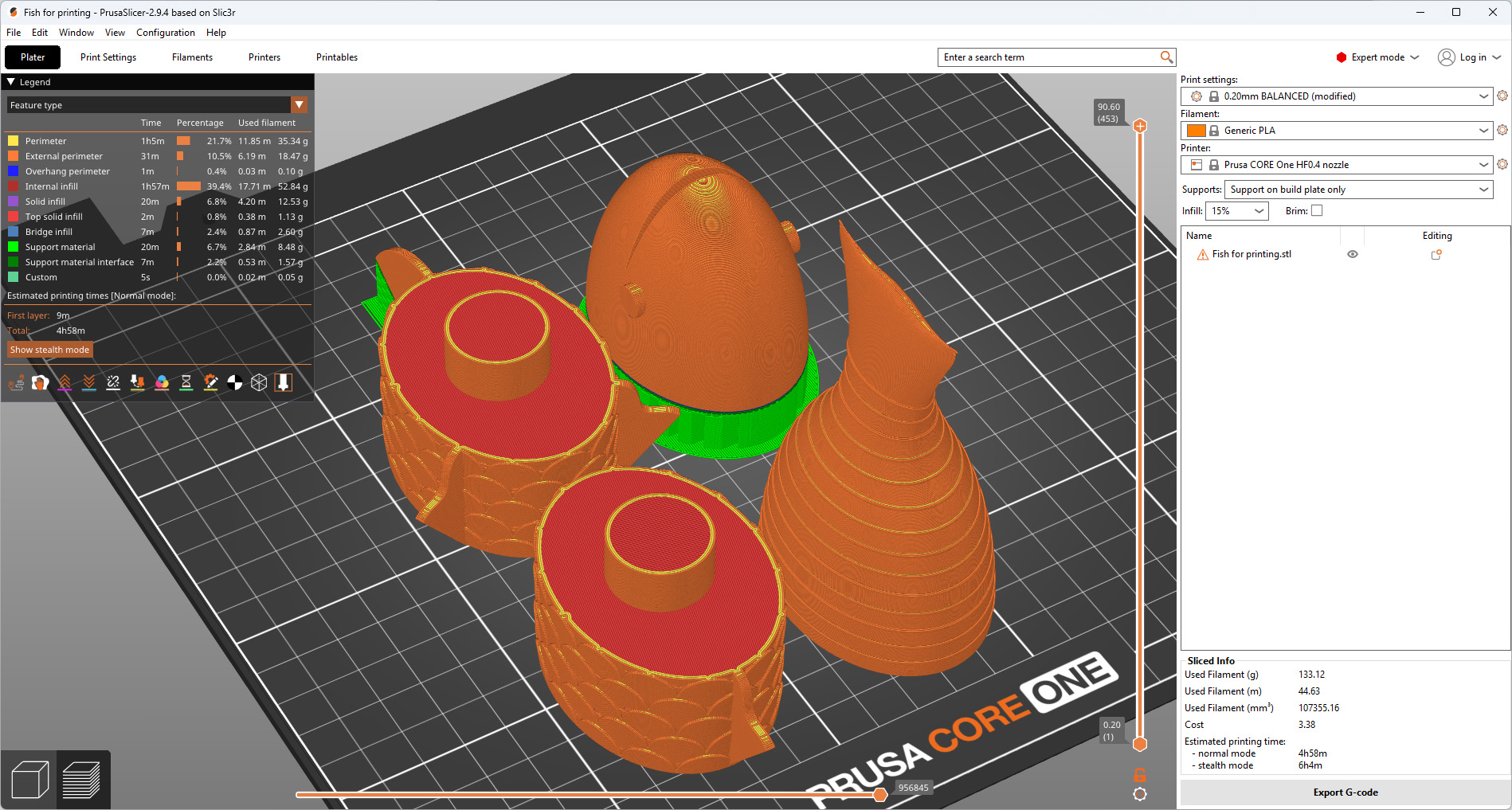Screen dimensions: 1512x810
Task: Switch to Print Settings tab
Action: click(x=108, y=57)
